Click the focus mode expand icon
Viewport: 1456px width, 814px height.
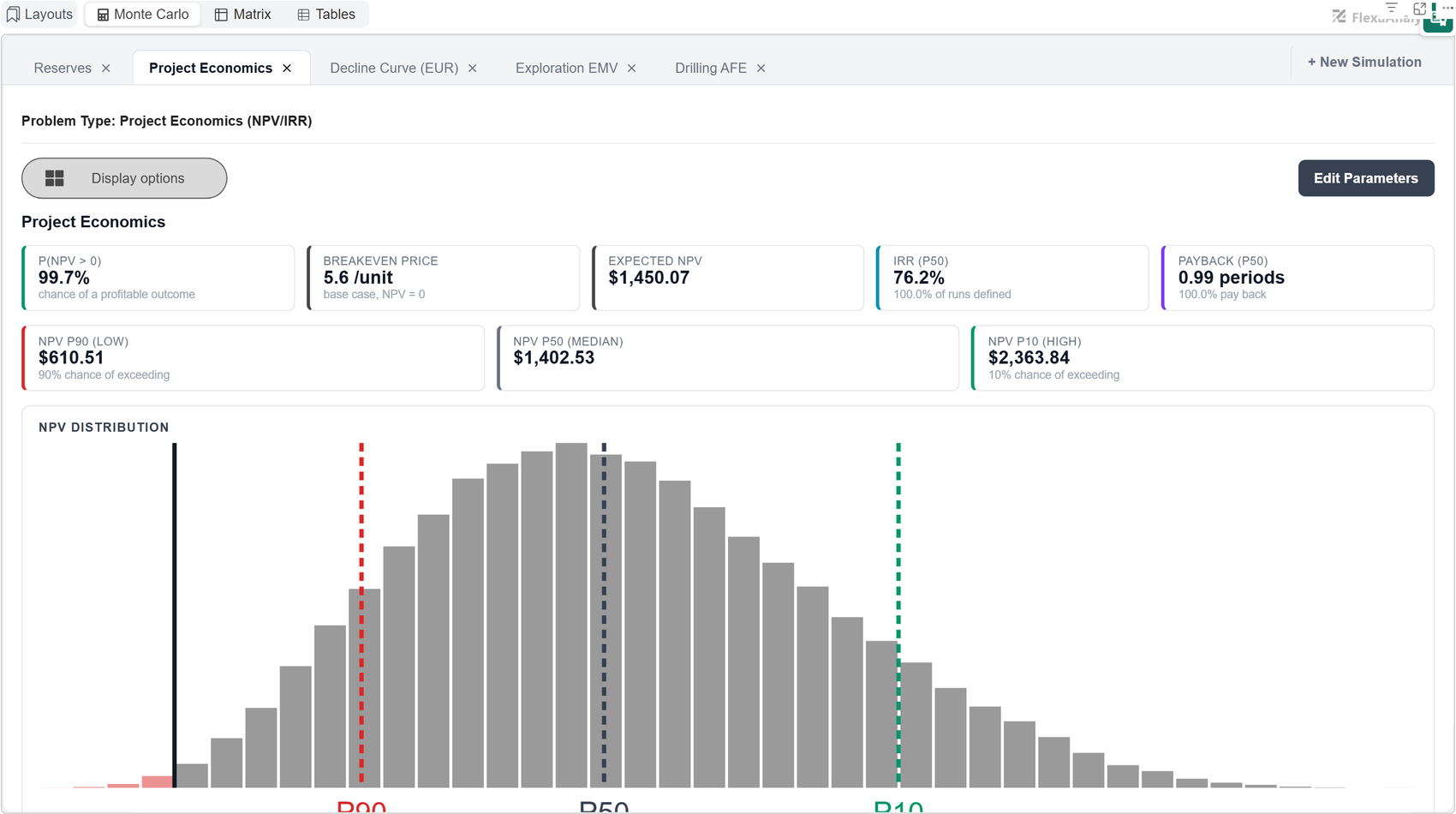tap(1419, 8)
